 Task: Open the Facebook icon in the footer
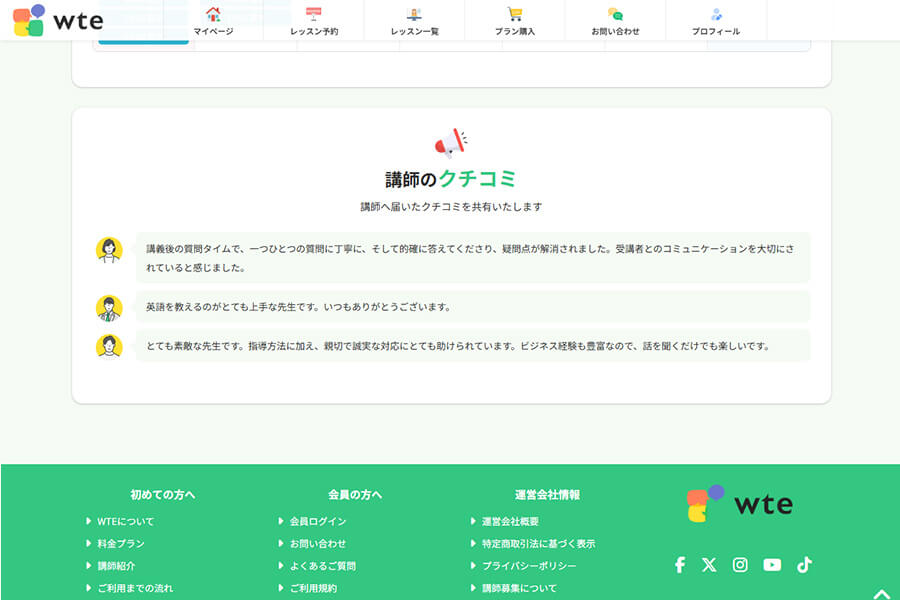pyautogui.click(x=679, y=565)
